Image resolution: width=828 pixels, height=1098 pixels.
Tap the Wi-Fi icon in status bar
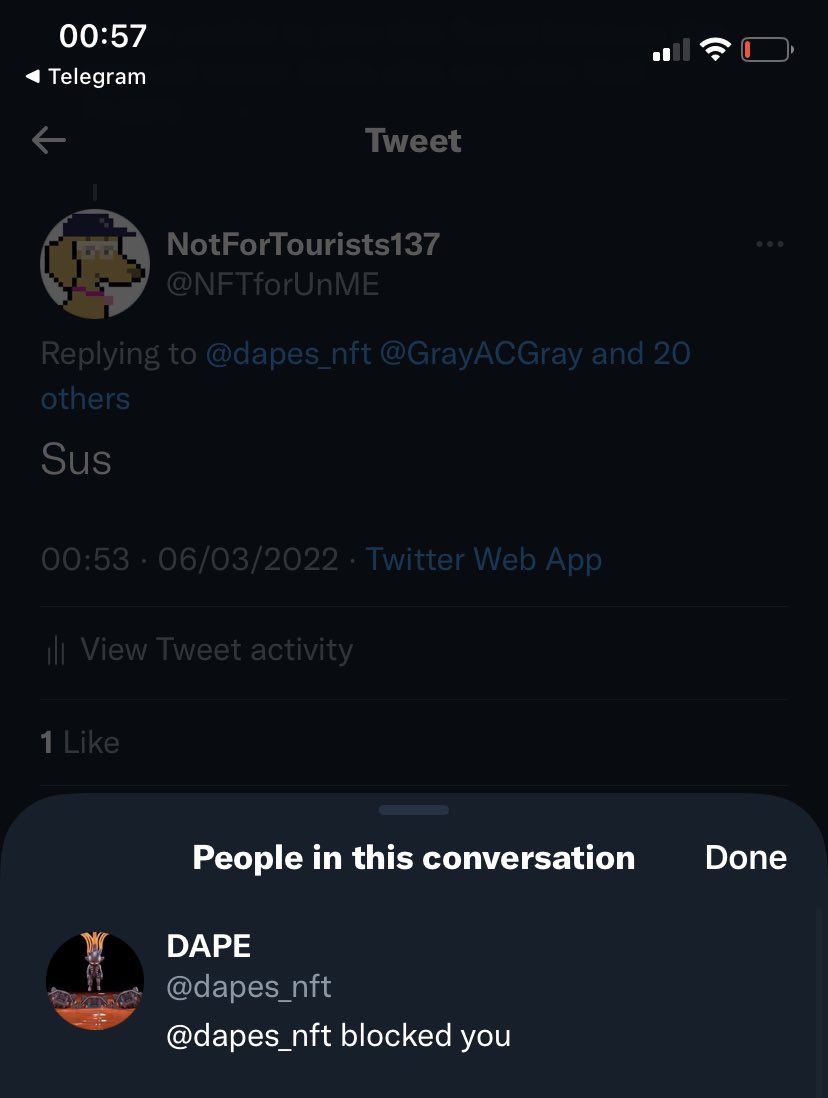[715, 49]
